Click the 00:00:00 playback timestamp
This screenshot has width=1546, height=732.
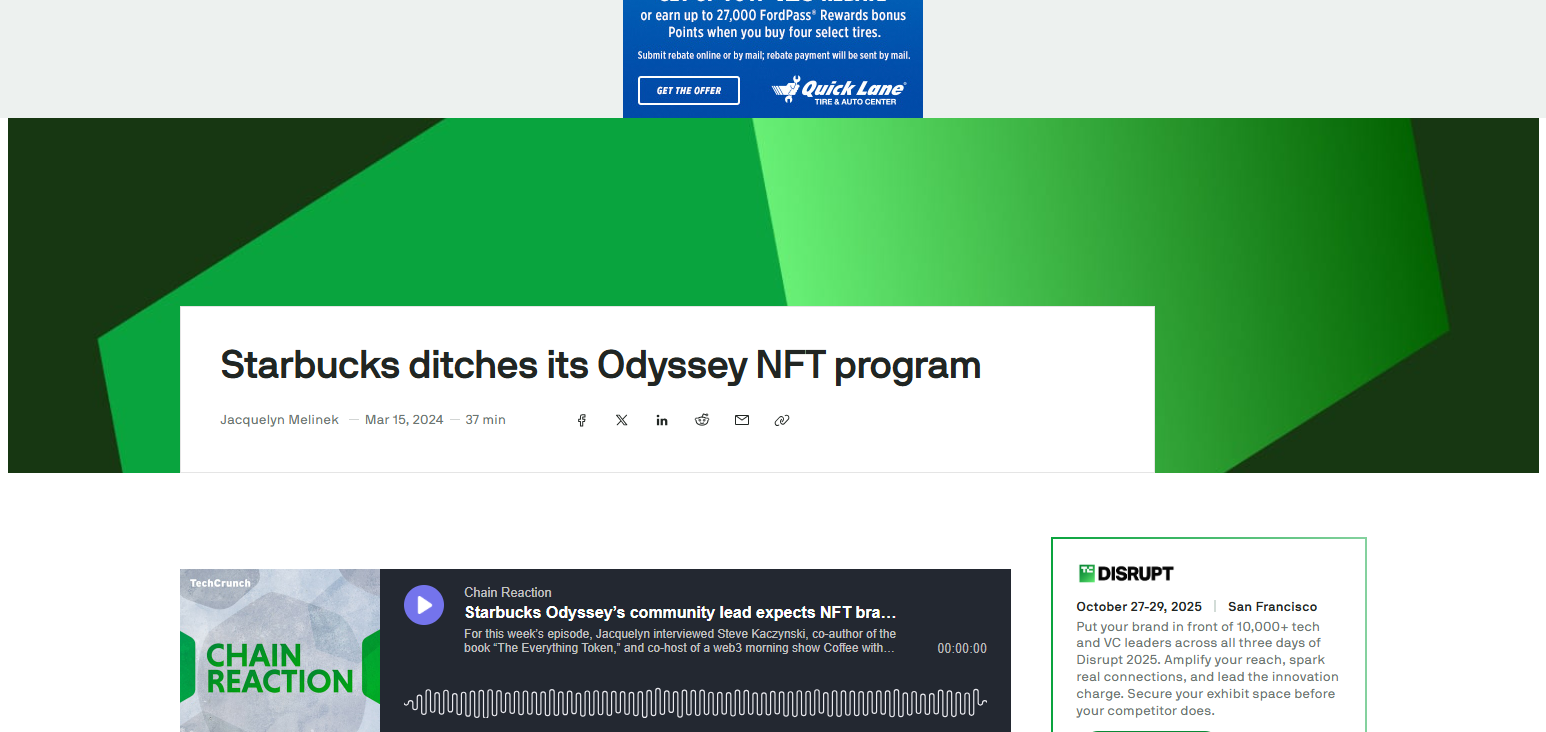pos(961,648)
